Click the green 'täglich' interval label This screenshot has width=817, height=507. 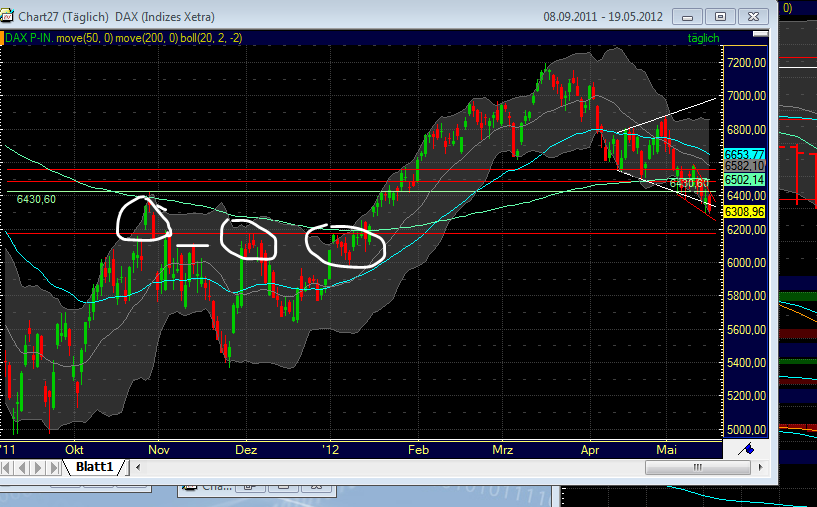coord(703,38)
